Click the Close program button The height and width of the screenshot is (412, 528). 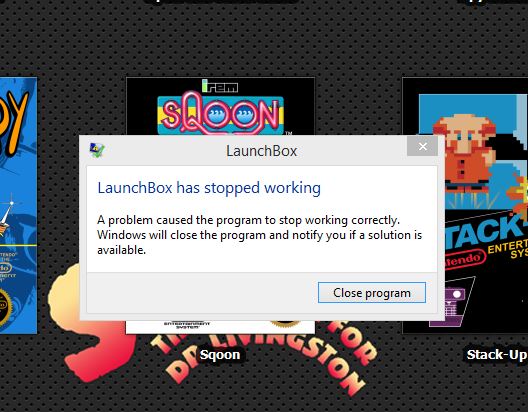[x=372, y=293]
